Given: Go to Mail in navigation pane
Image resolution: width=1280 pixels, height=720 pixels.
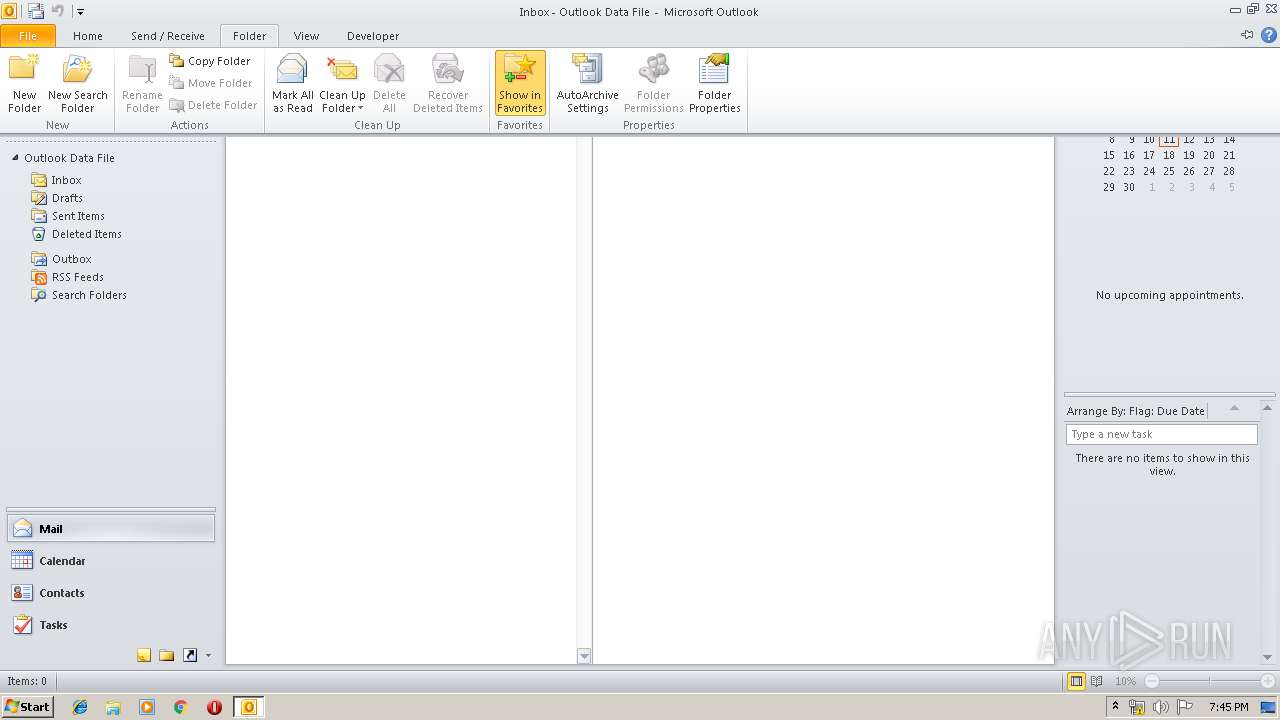Looking at the screenshot, I should pyautogui.click(x=111, y=529).
